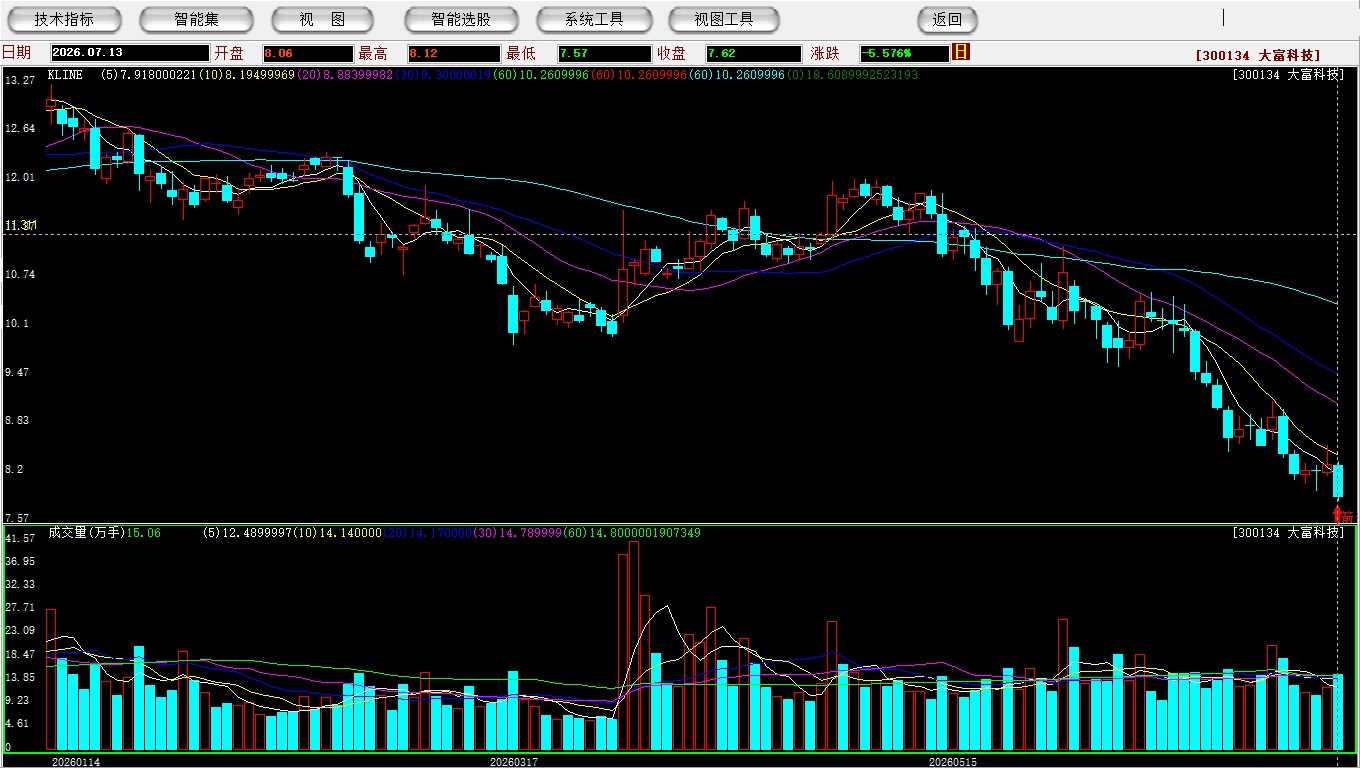Click the 13.27 price axis label
Image resolution: width=1360 pixels, height=768 pixels.
point(20,80)
